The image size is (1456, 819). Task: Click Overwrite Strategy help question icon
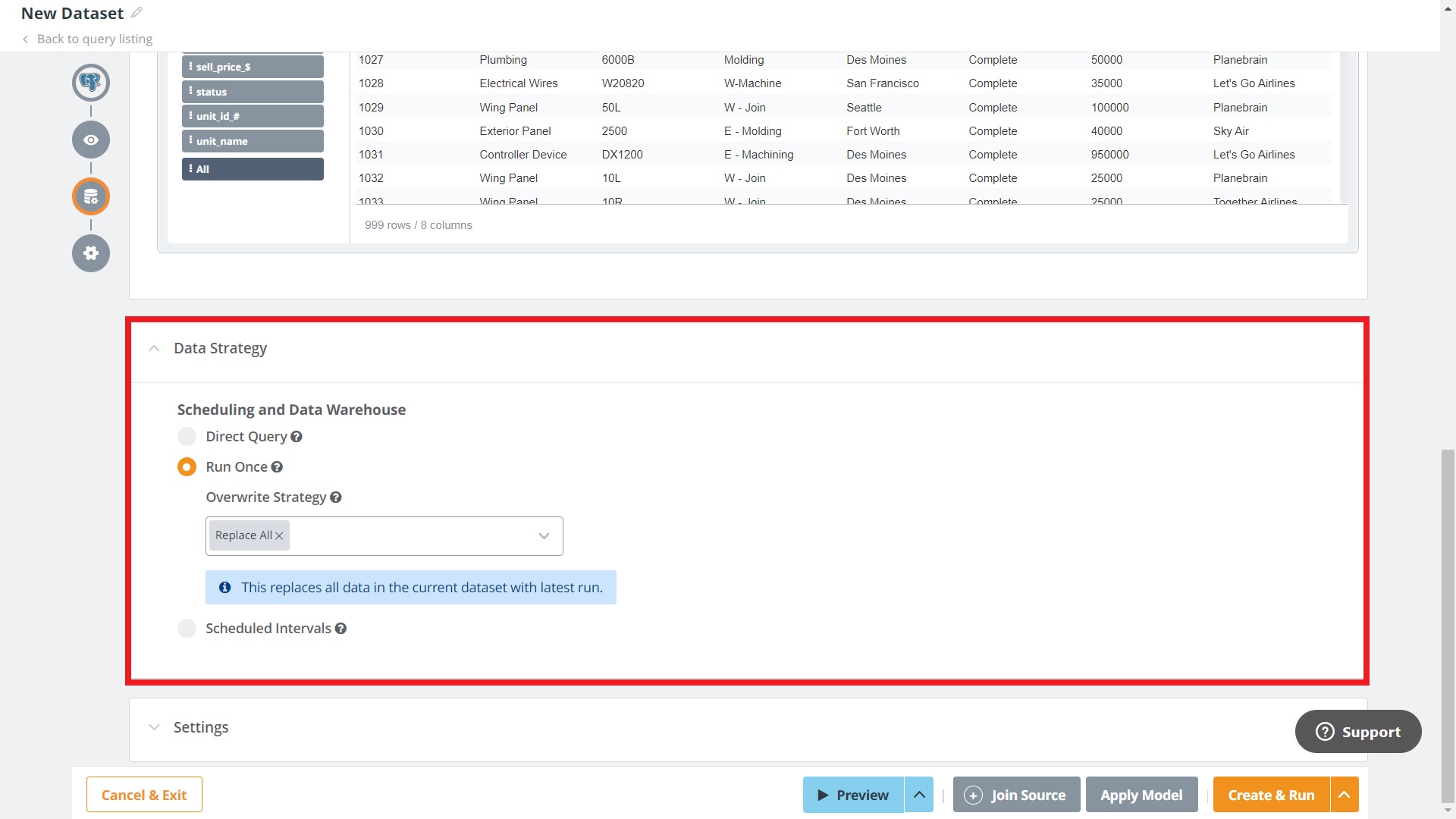pos(336,497)
